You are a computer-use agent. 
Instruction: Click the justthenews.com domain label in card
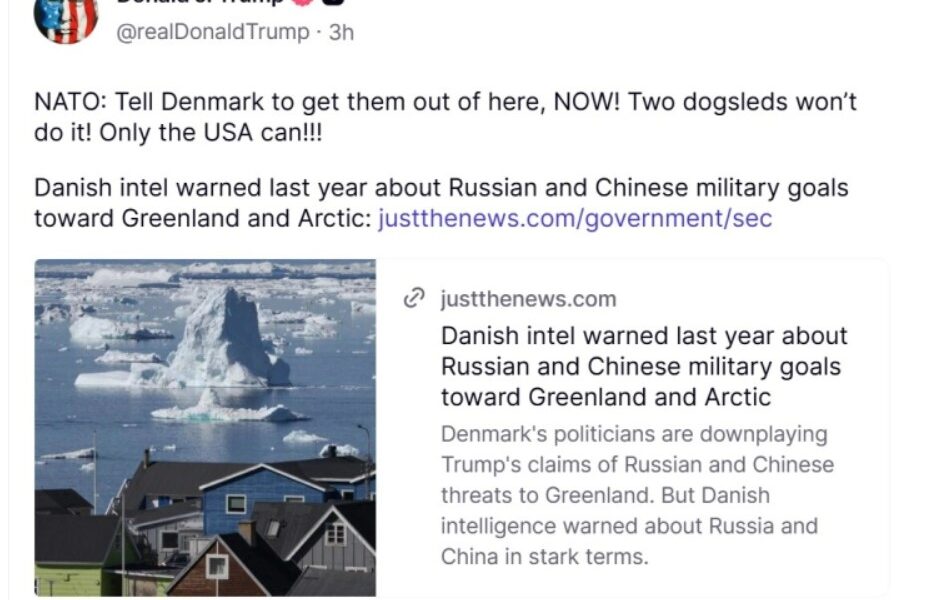[528, 299]
